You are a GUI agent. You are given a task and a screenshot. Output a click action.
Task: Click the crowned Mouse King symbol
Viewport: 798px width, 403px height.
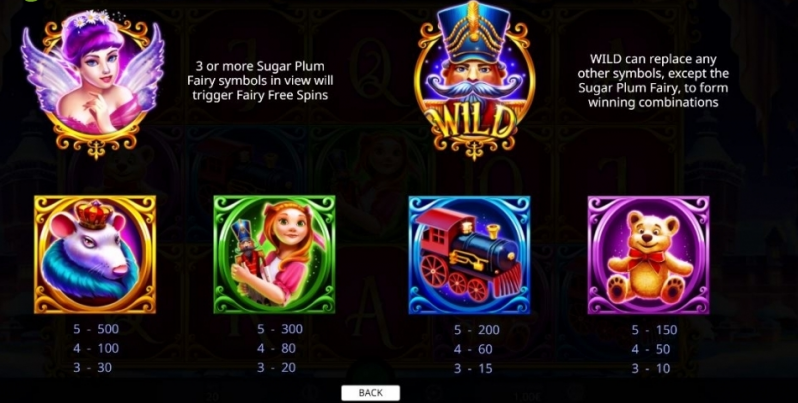click(95, 254)
